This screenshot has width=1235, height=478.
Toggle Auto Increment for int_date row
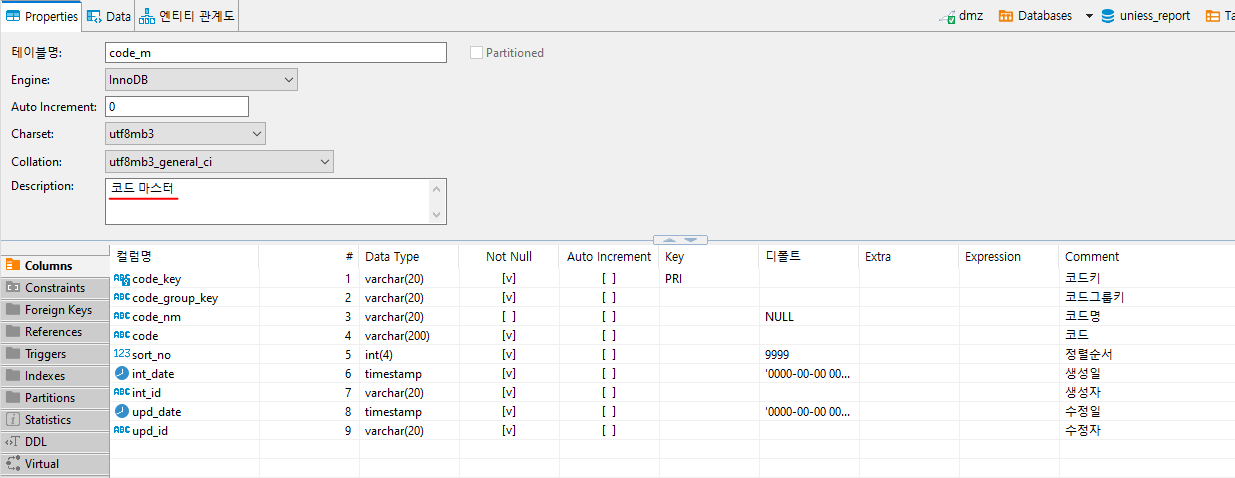[x=609, y=374]
